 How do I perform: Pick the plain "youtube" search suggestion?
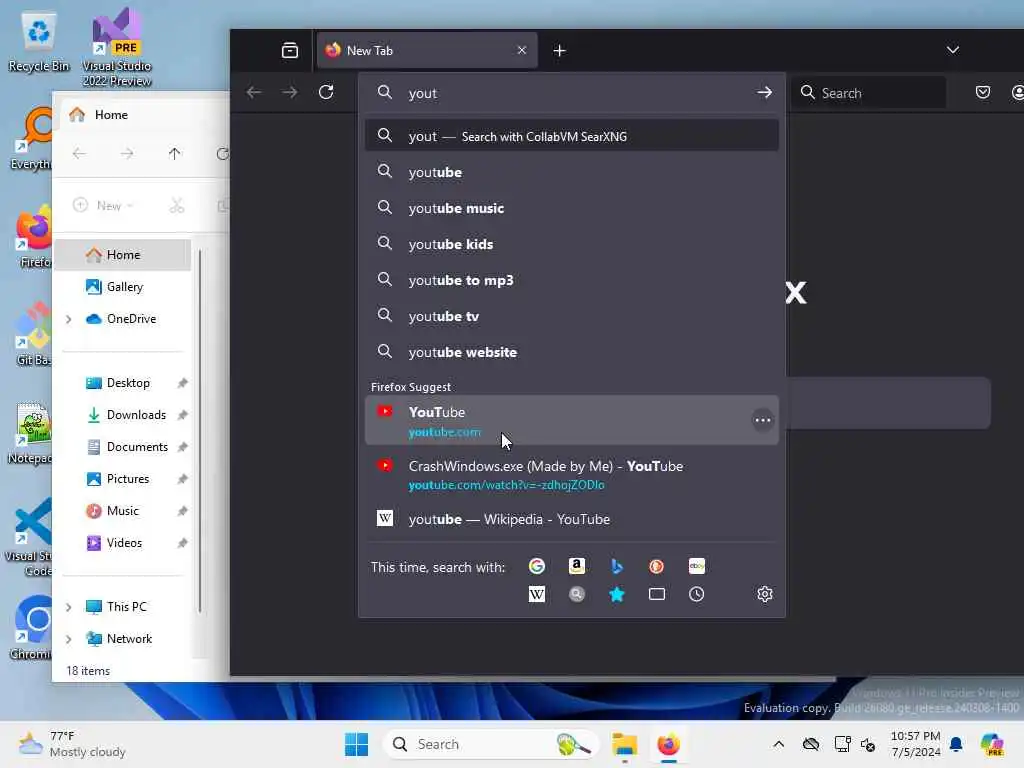click(571, 172)
